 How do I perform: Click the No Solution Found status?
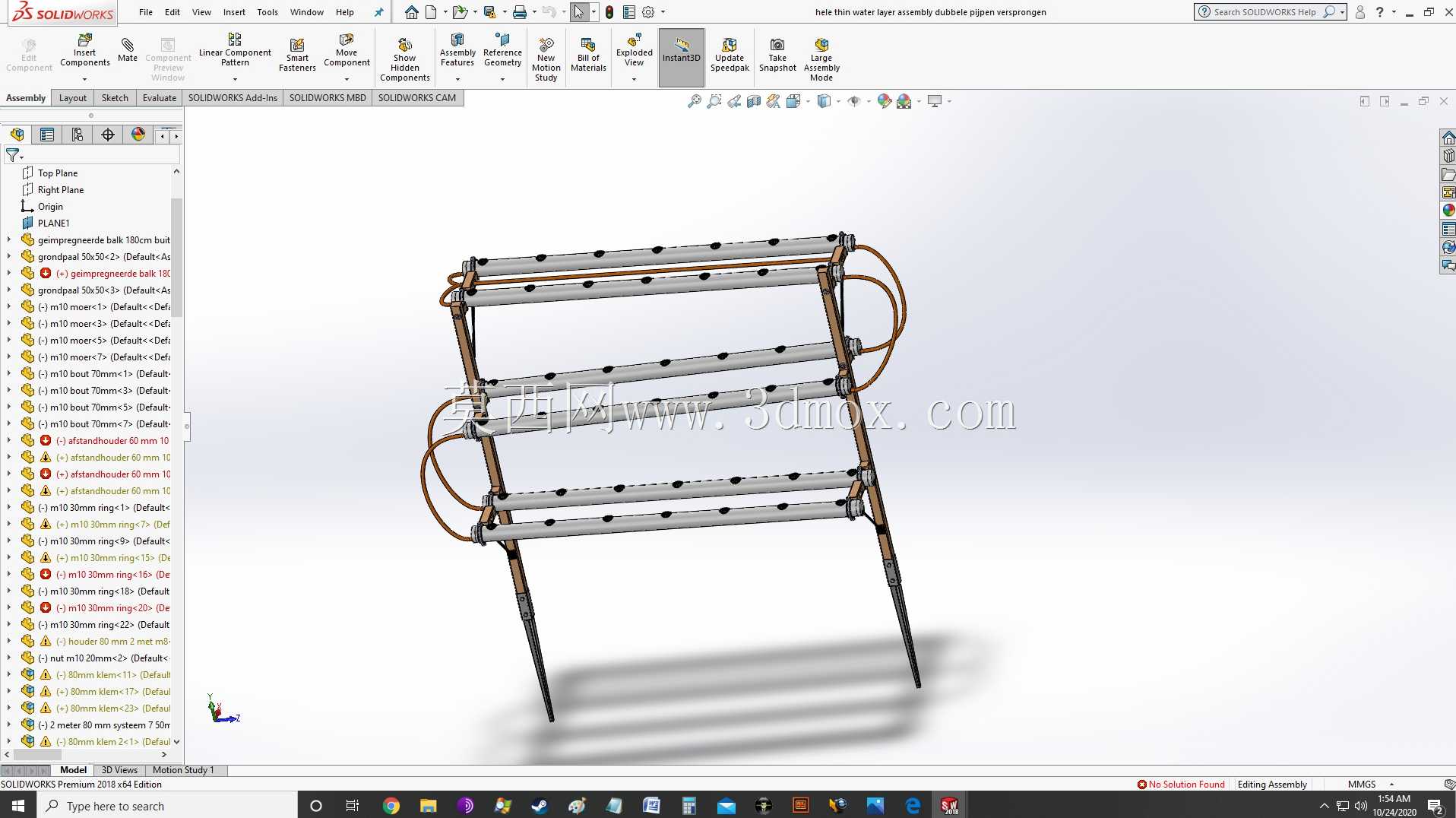(x=1181, y=785)
